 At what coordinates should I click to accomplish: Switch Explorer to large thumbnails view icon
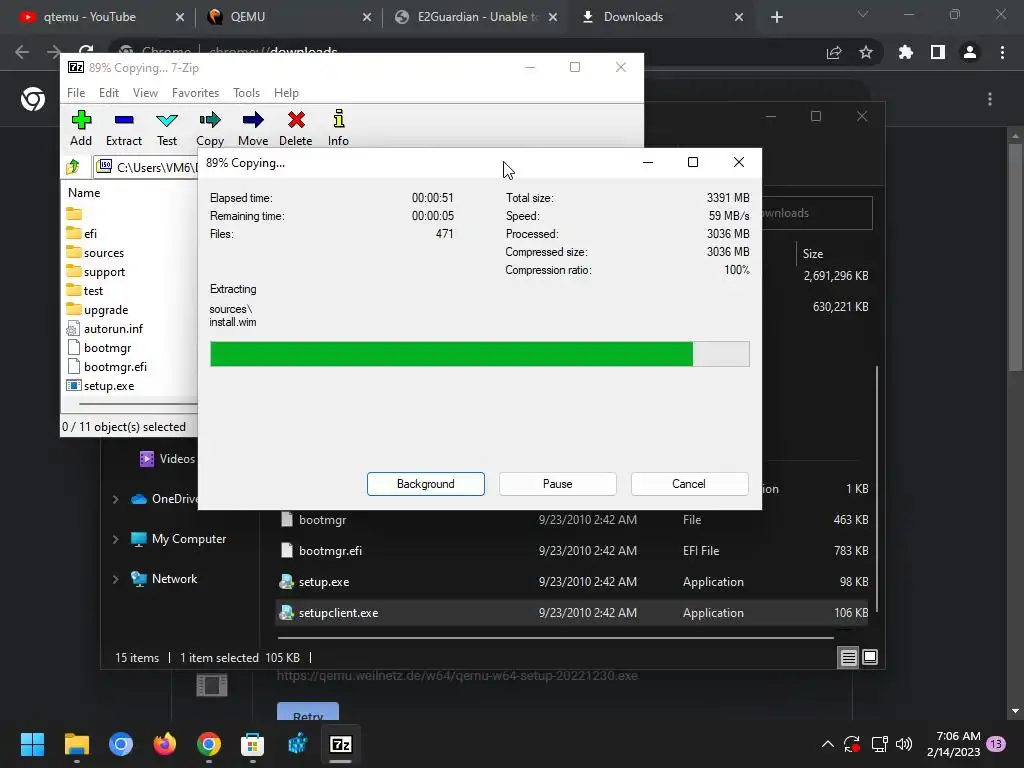[x=870, y=657]
